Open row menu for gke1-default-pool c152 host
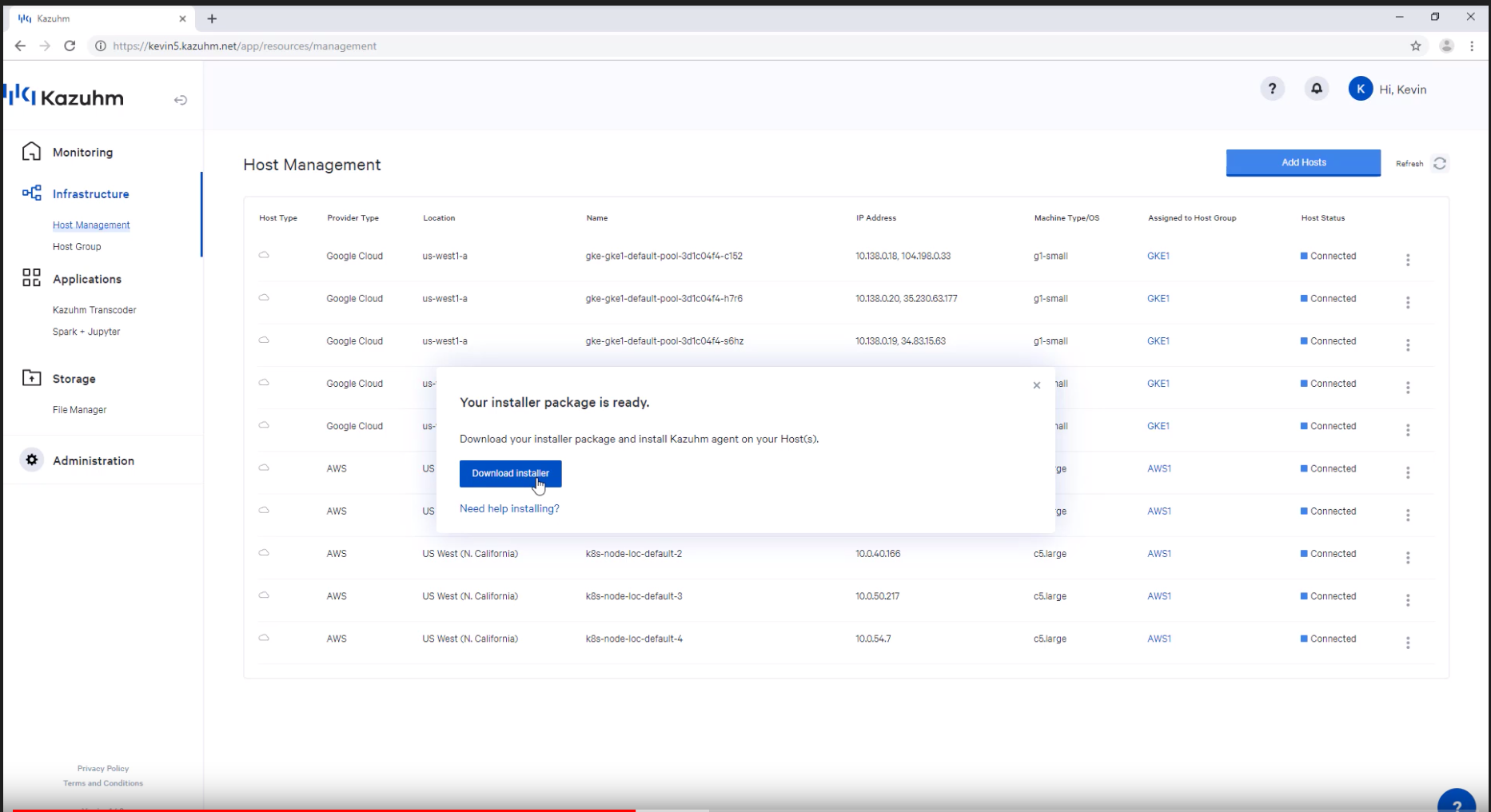1491x812 pixels. tap(1408, 260)
